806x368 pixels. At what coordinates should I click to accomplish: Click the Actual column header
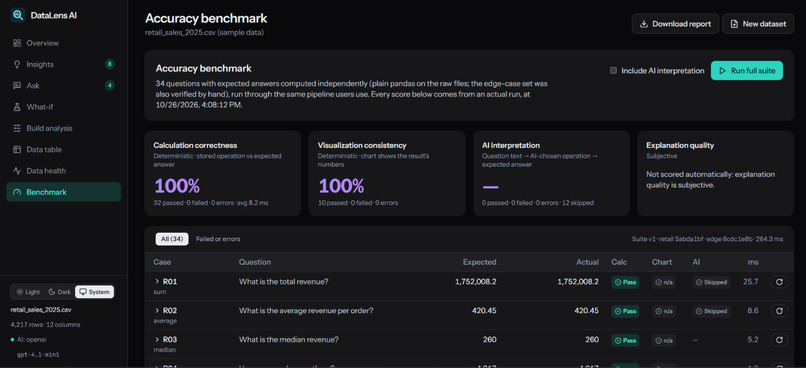point(588,262)
